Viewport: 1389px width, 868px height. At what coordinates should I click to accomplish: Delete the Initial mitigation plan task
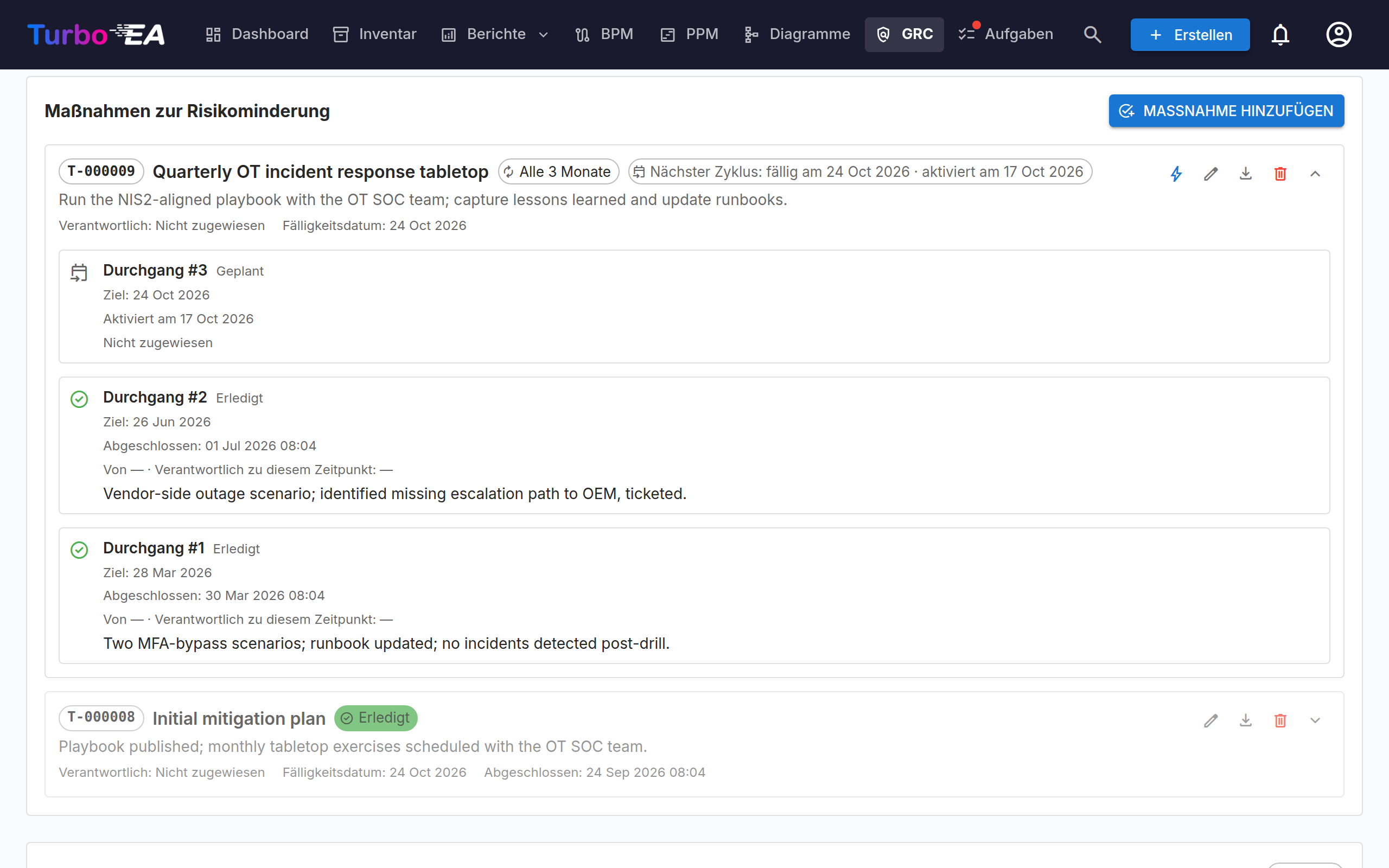(1280, 720)
